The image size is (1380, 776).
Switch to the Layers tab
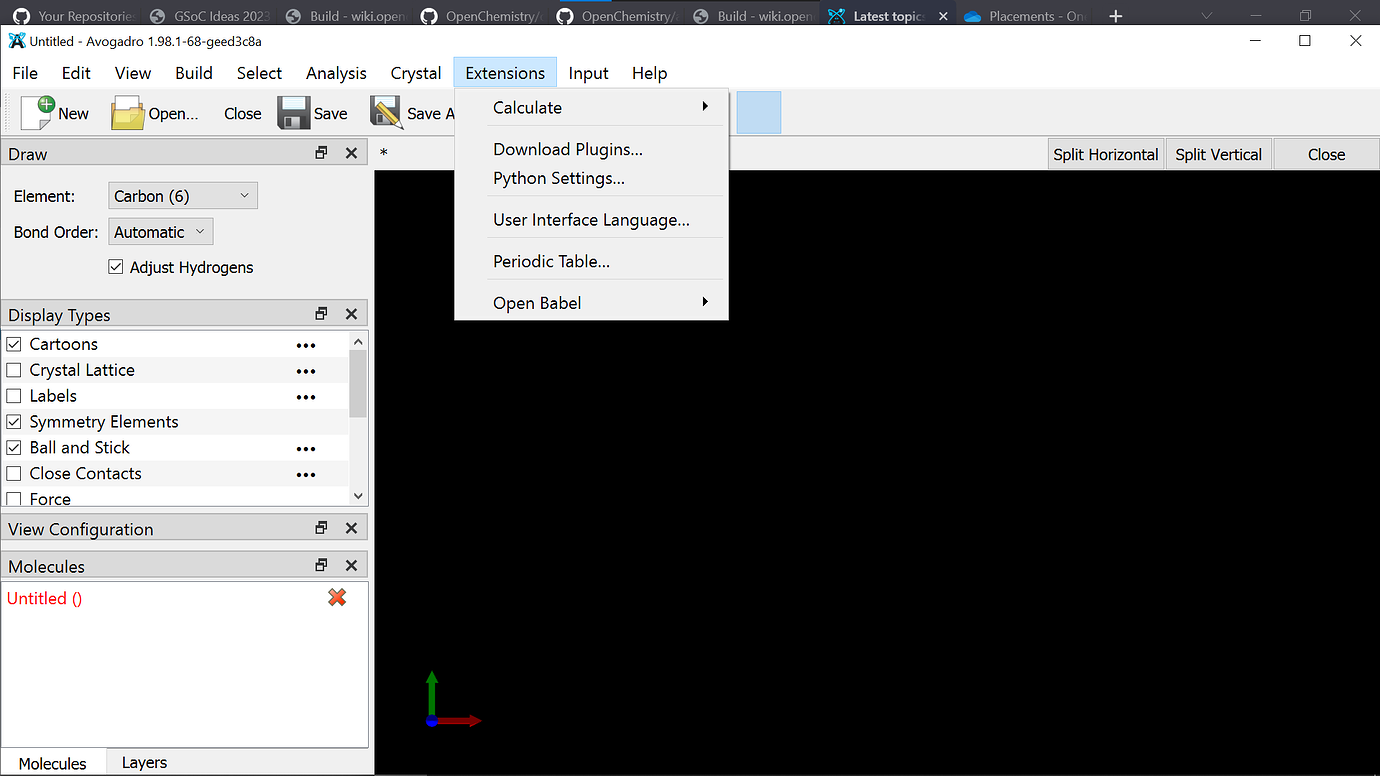[143, 762]
